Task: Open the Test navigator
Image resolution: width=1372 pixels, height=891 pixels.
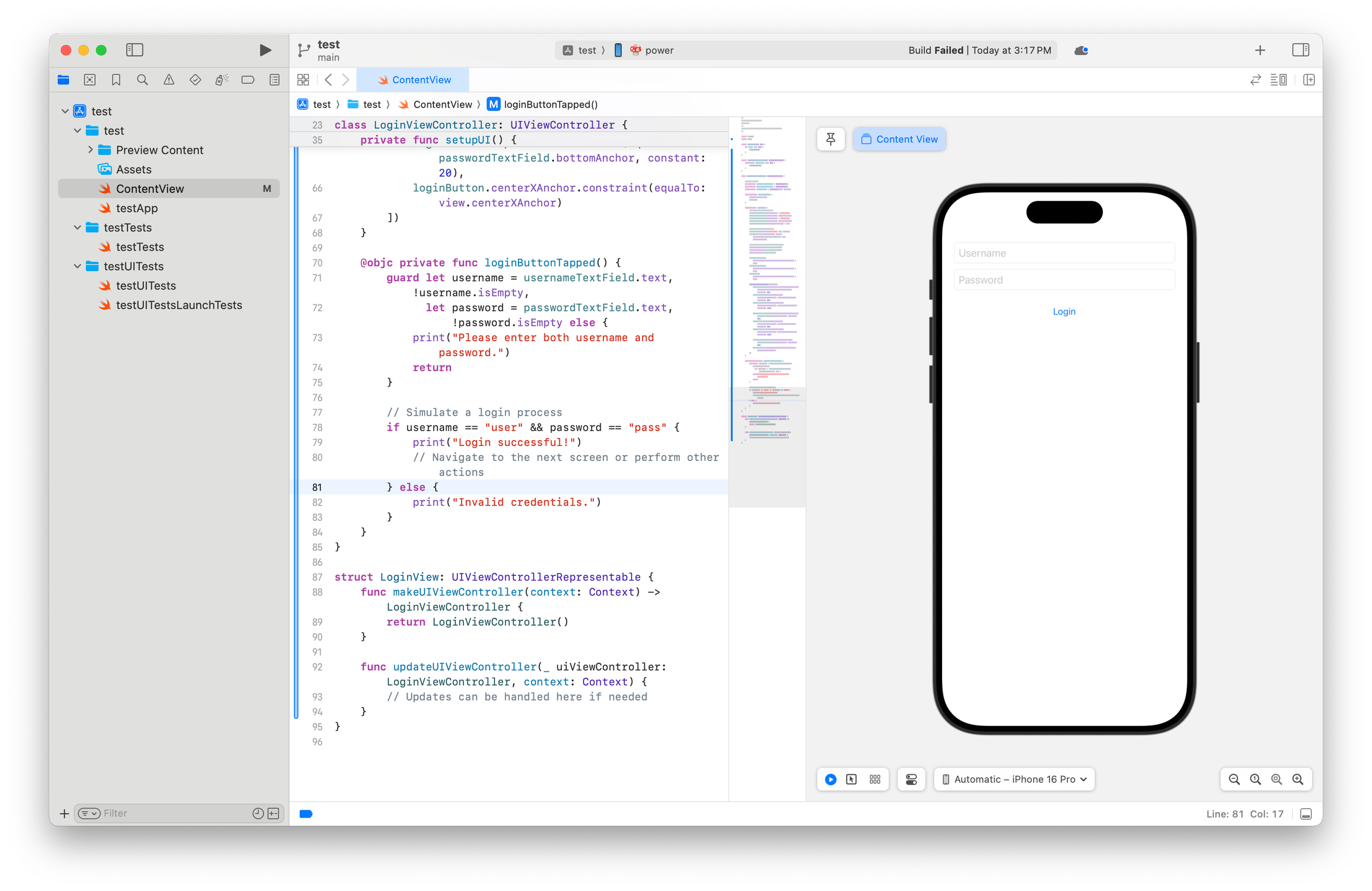Action: [x=195, y=79]
